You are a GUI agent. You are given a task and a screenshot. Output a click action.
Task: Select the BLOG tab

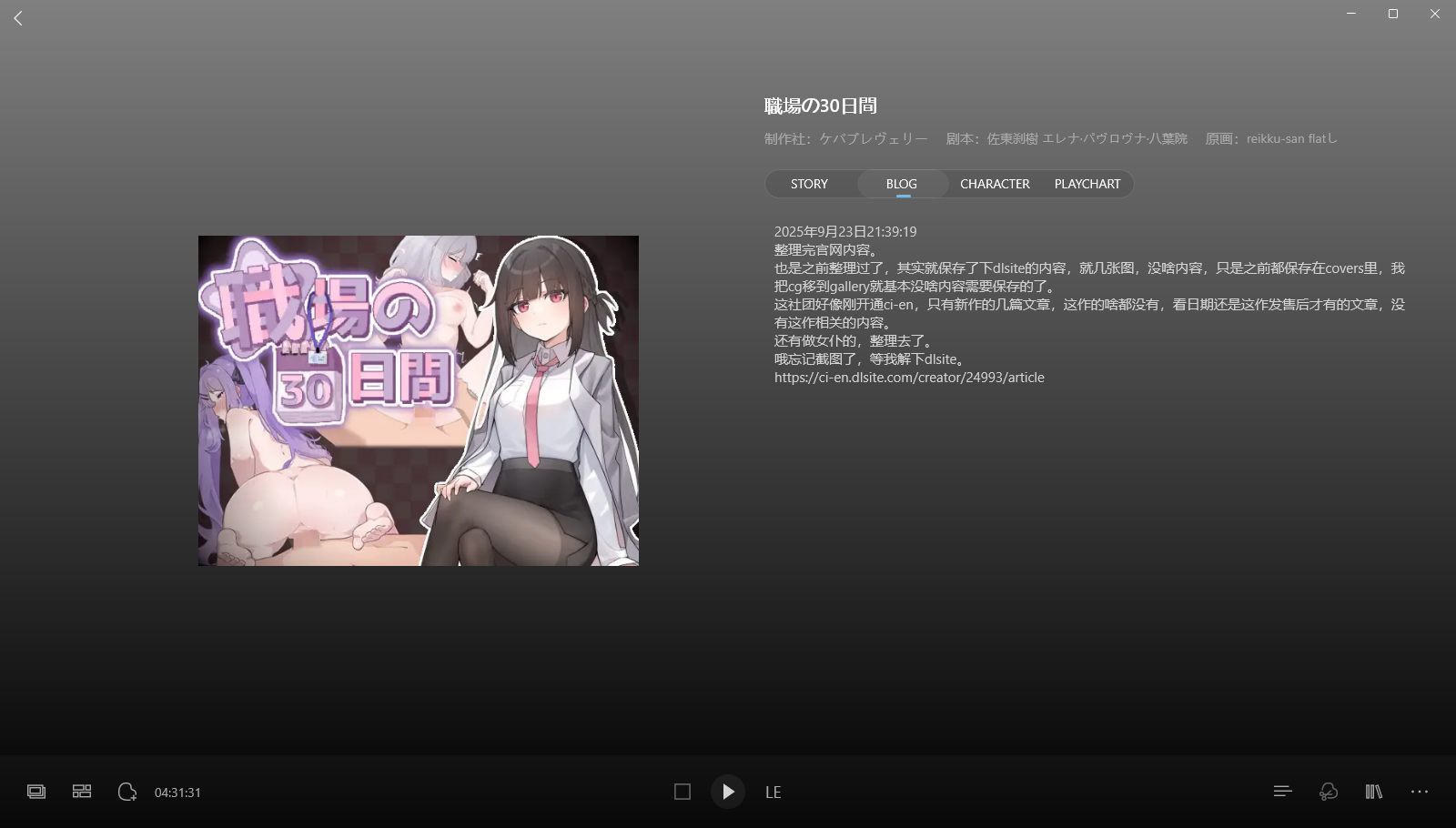click(x=902, y=184)
